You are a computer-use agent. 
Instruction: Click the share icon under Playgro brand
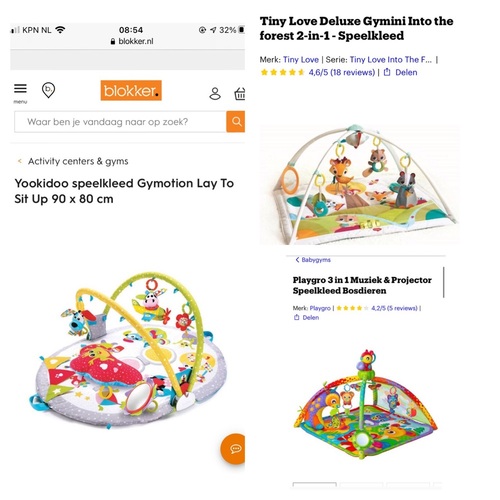297,317
